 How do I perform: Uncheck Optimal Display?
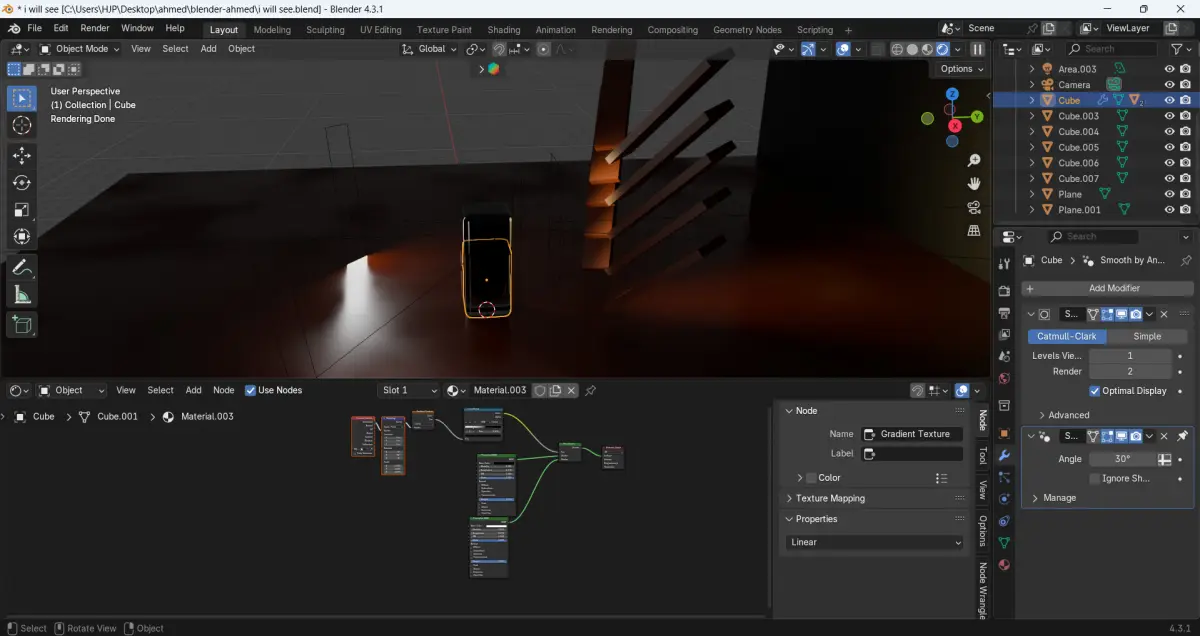[x=1094, y=391]
